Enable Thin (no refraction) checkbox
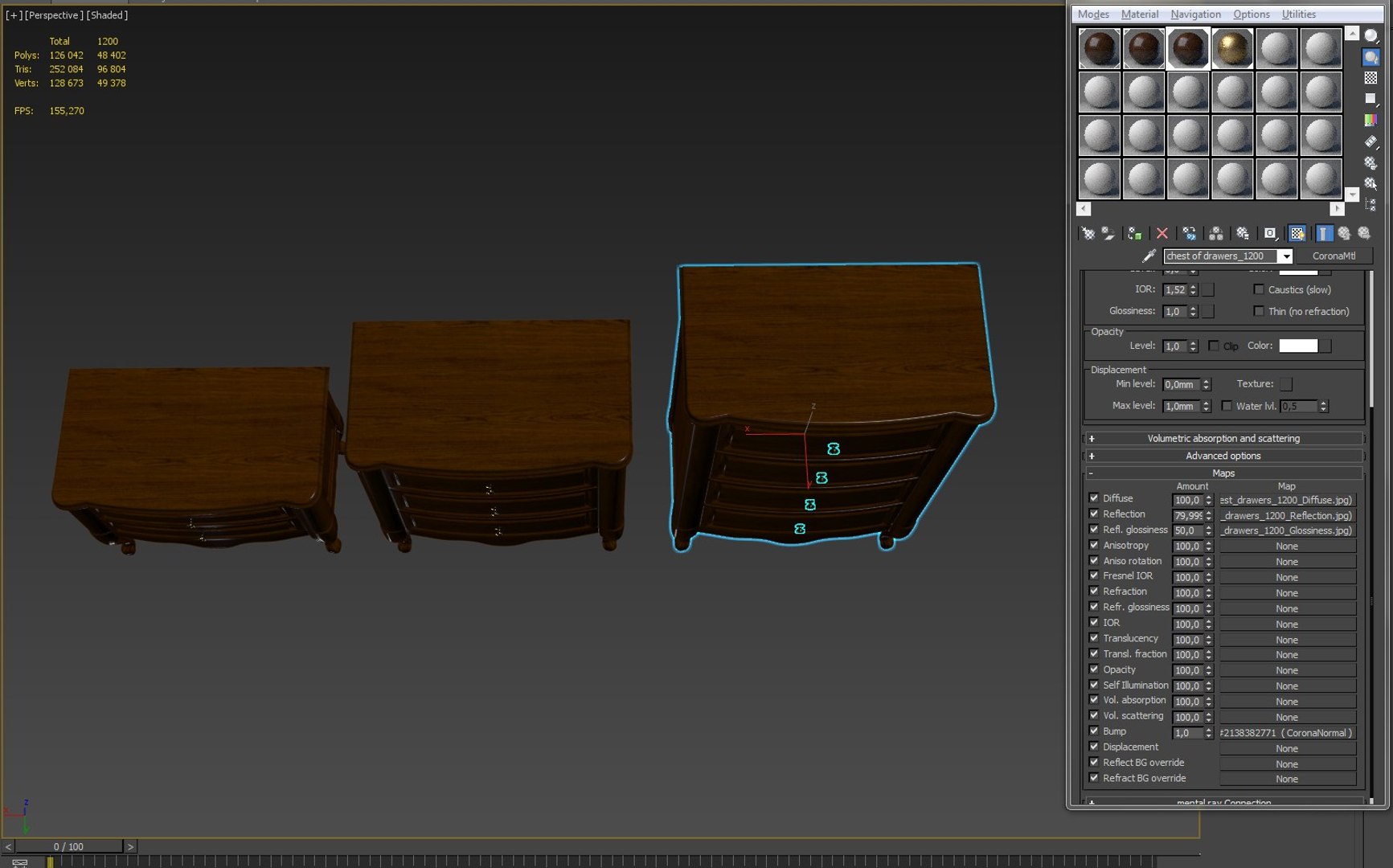 click(1259, 311)
